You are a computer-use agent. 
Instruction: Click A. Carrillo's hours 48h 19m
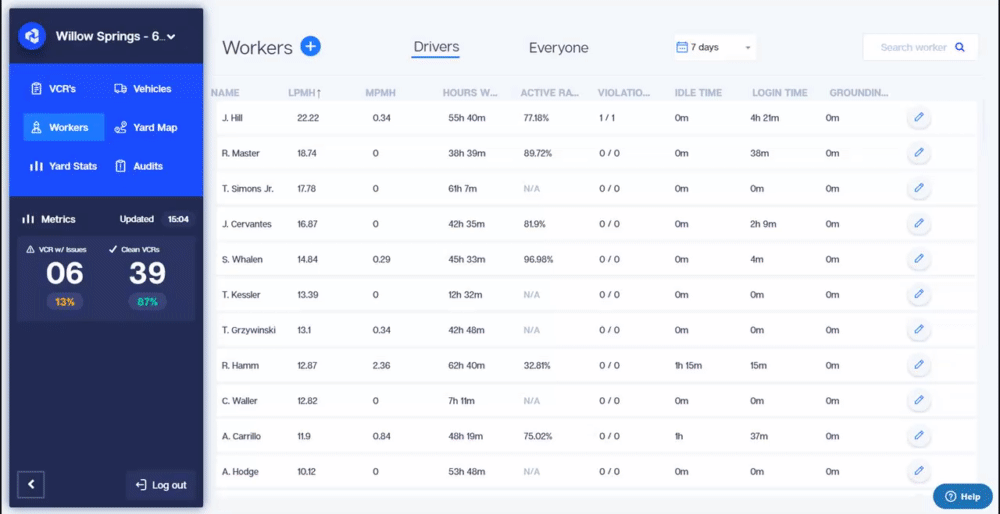(x=466, y=437)
